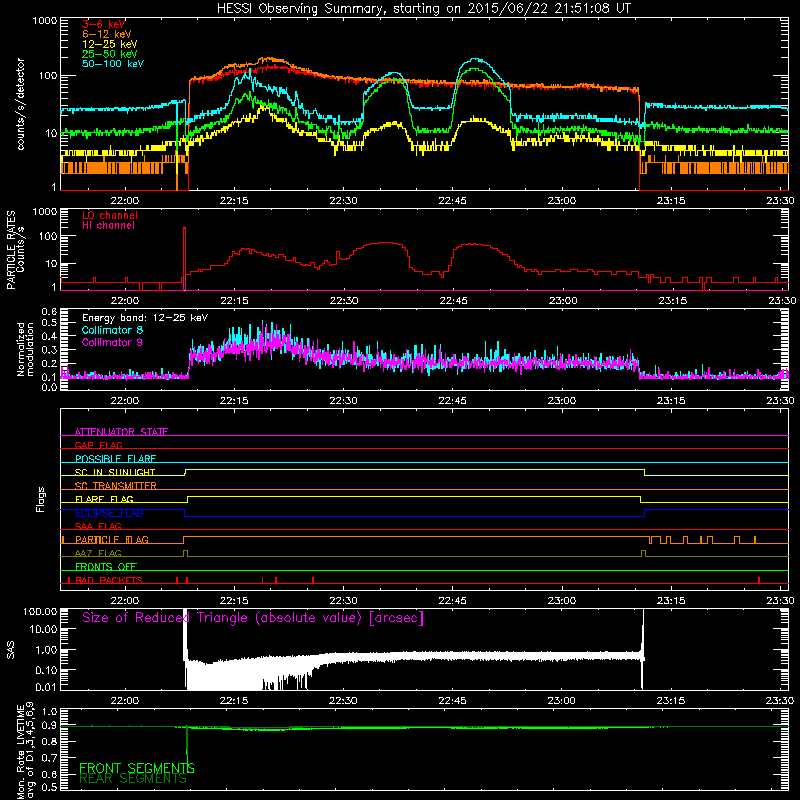Click the 'counts/s/detector' axis label
800x800 pixels.
coord(21,104)
